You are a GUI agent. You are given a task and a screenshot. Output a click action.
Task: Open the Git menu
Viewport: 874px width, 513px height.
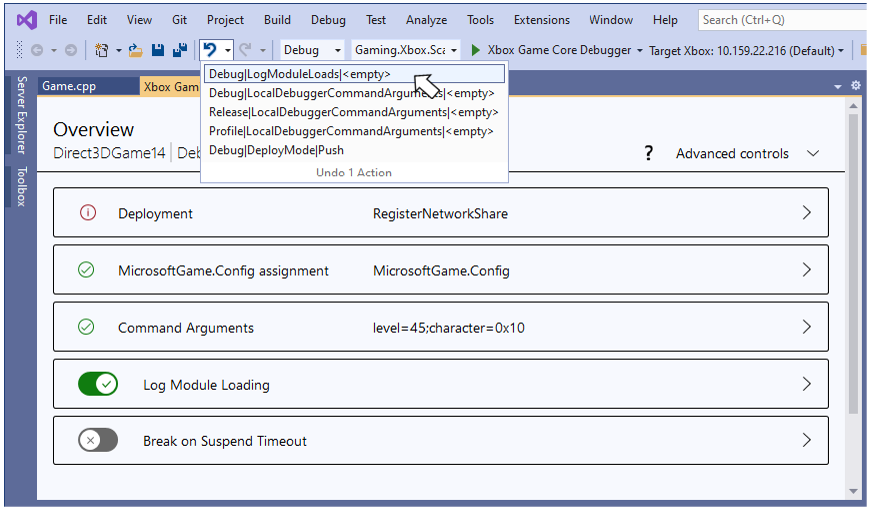click(179, 20)
